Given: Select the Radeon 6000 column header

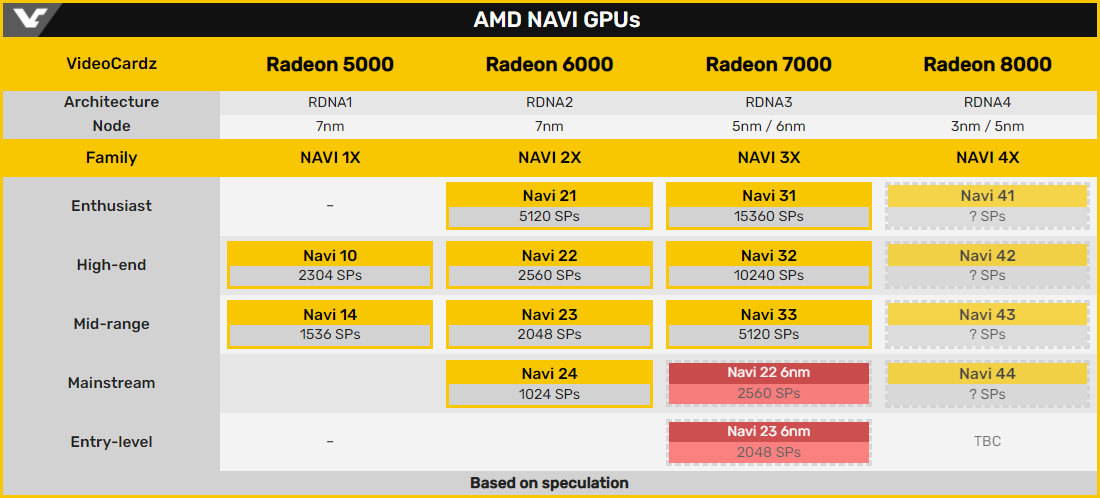Looking at the screenshot, I should [549, 65].
